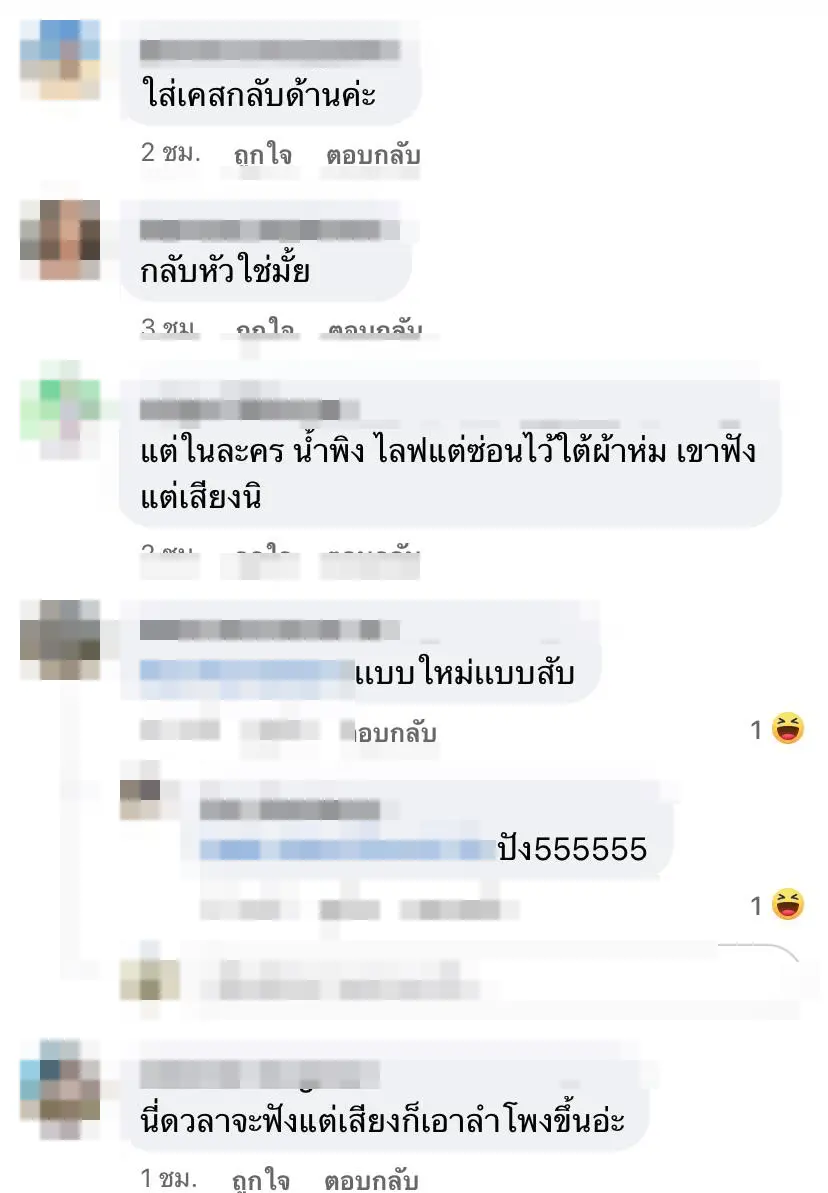Open tagged name before แบบใหม่แบบสับ

(247, 672)
